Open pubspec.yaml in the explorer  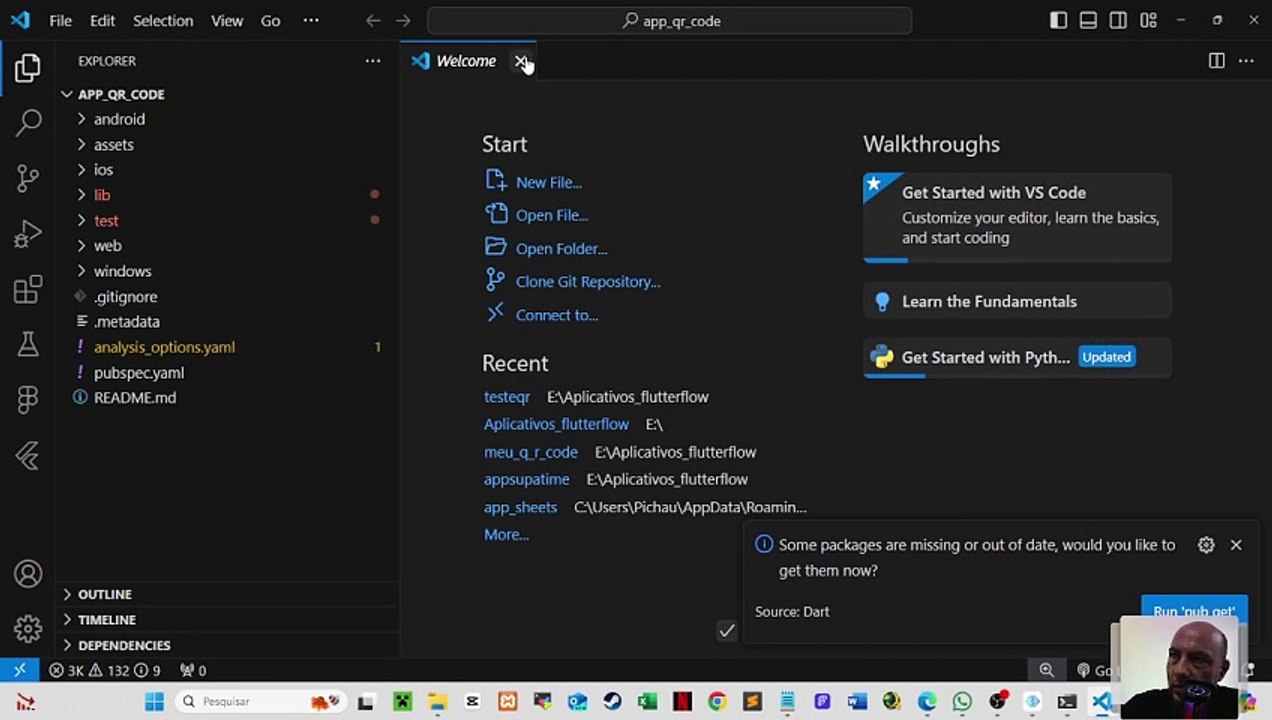(x=228, y=372)
